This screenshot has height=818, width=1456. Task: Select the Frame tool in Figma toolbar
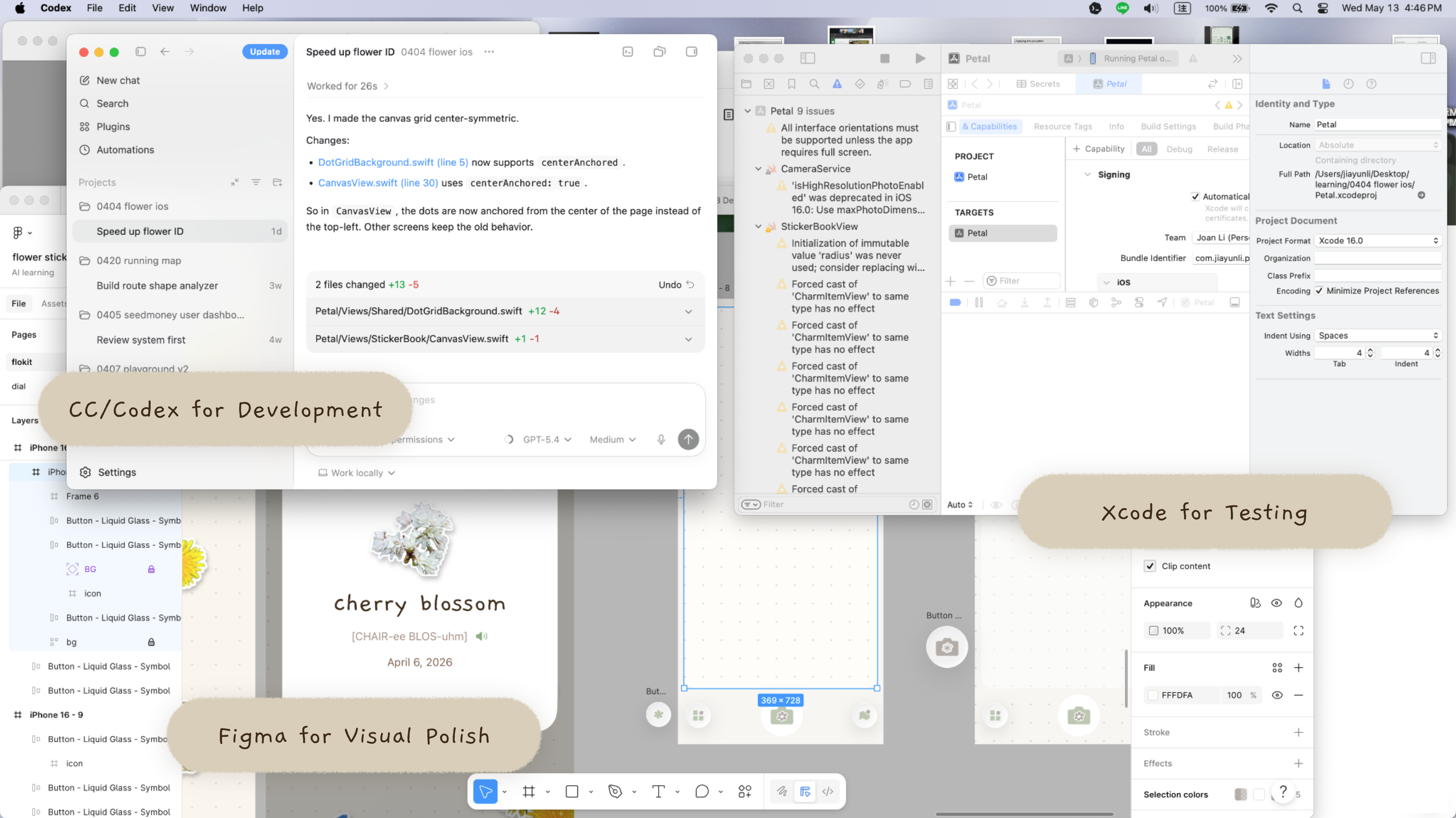[529, 791]
